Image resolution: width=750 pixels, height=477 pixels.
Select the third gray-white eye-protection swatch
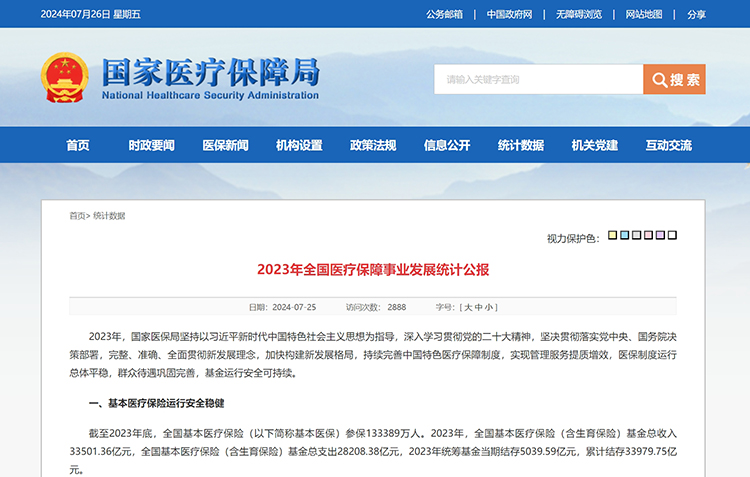point(636,235)
